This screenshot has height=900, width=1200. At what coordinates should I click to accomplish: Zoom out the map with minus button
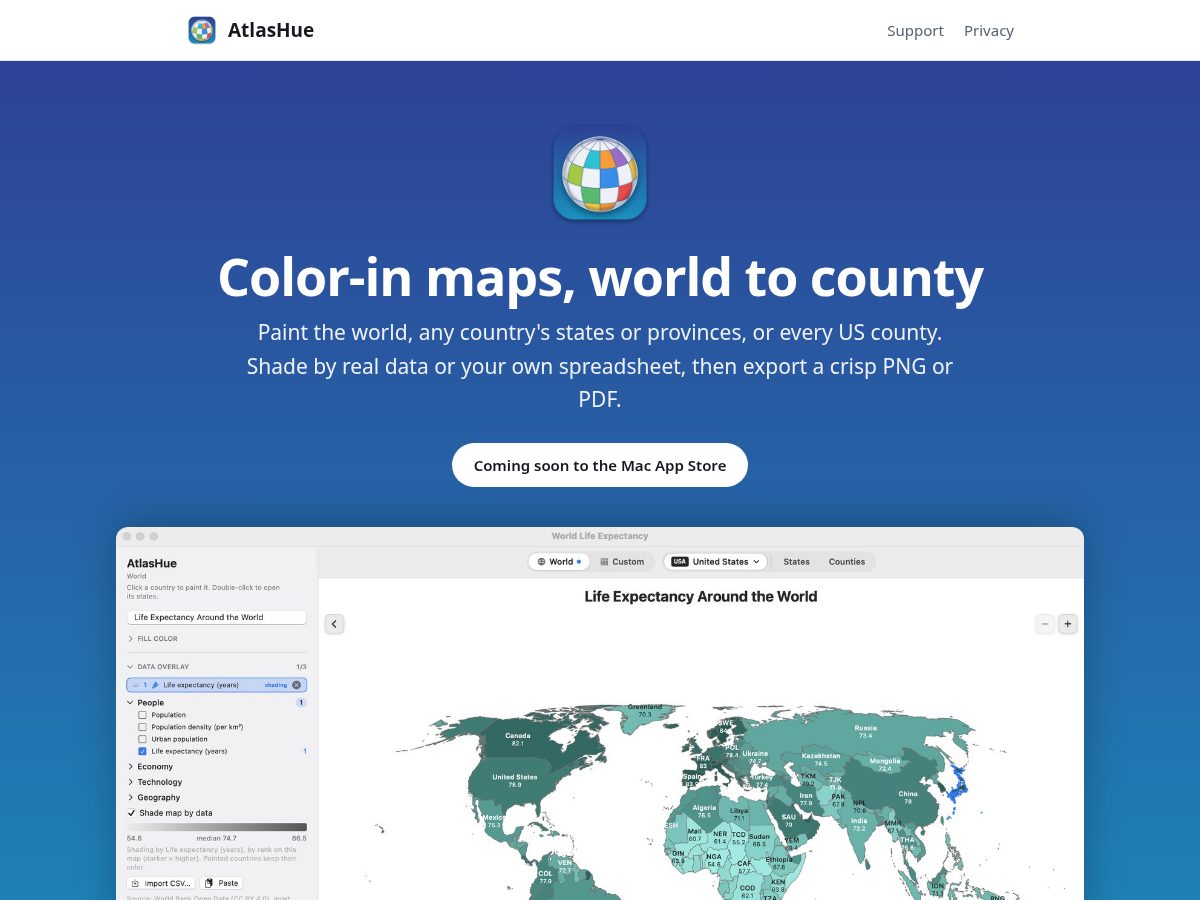(1045, 624)
